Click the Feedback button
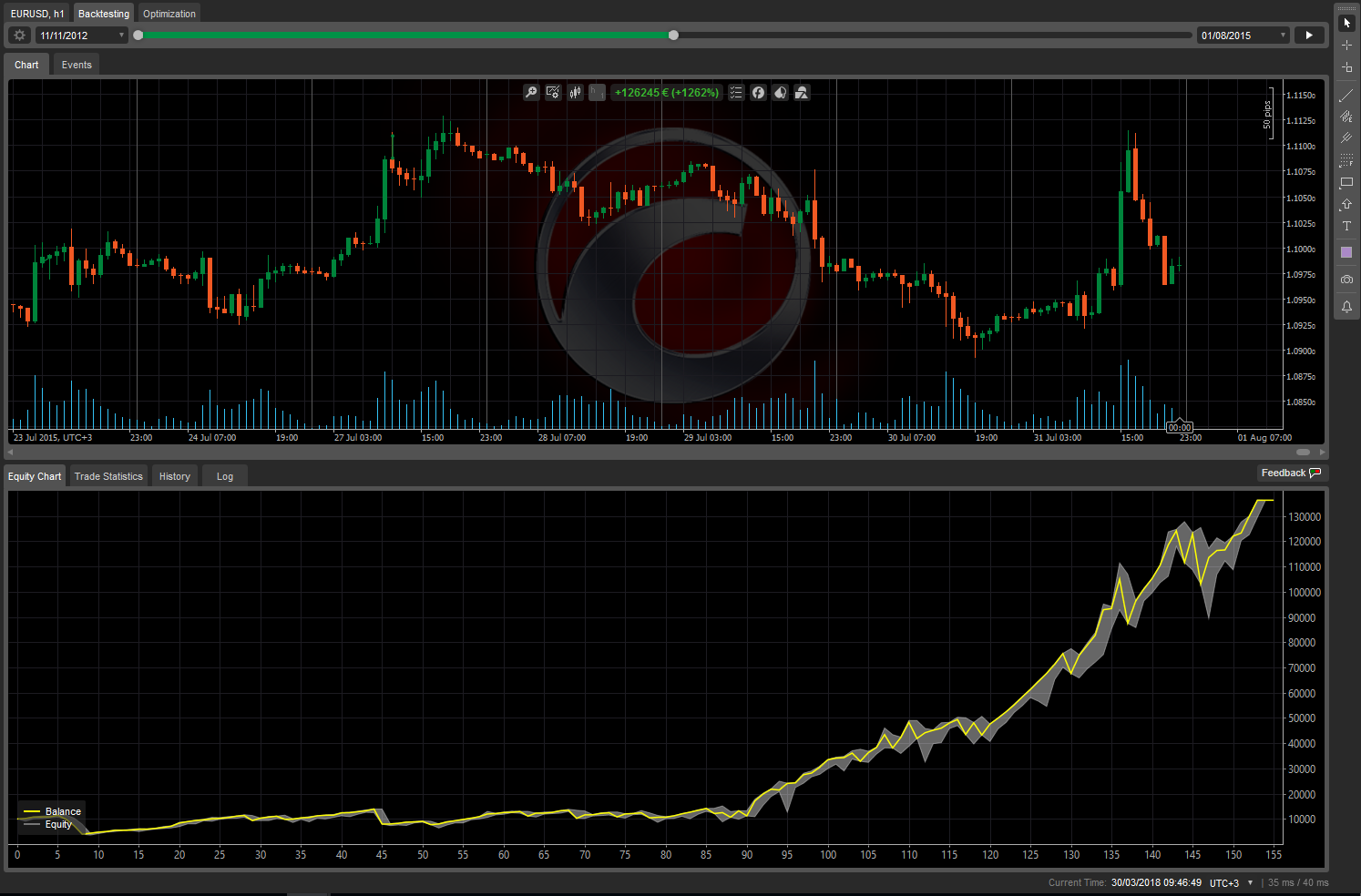Screen dimensions: 1361x896 pos(1291,473)
